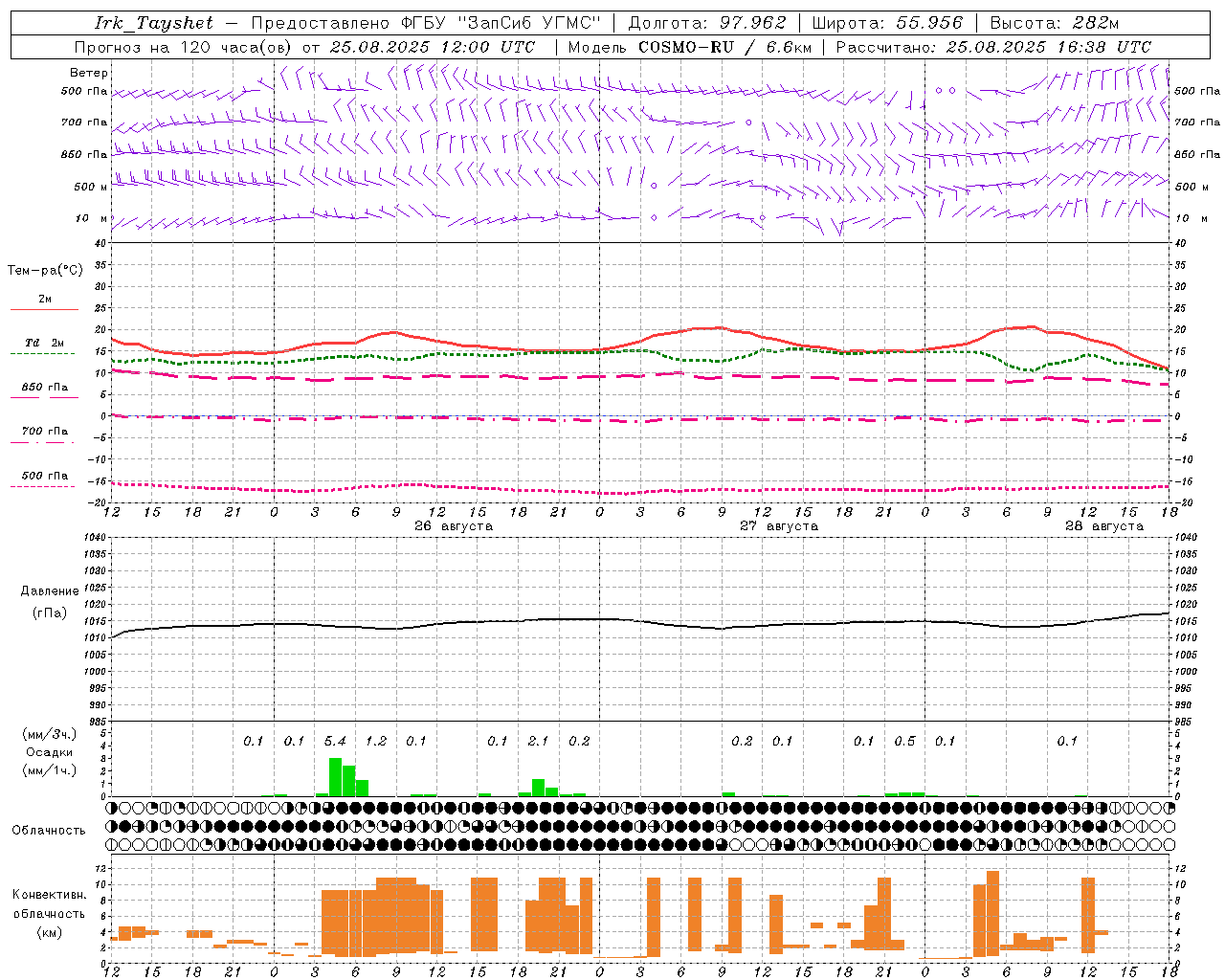Click the '(мм/3ч.)' unit label
This screenshot has width=1225, height=980.
tap(50, 734)
